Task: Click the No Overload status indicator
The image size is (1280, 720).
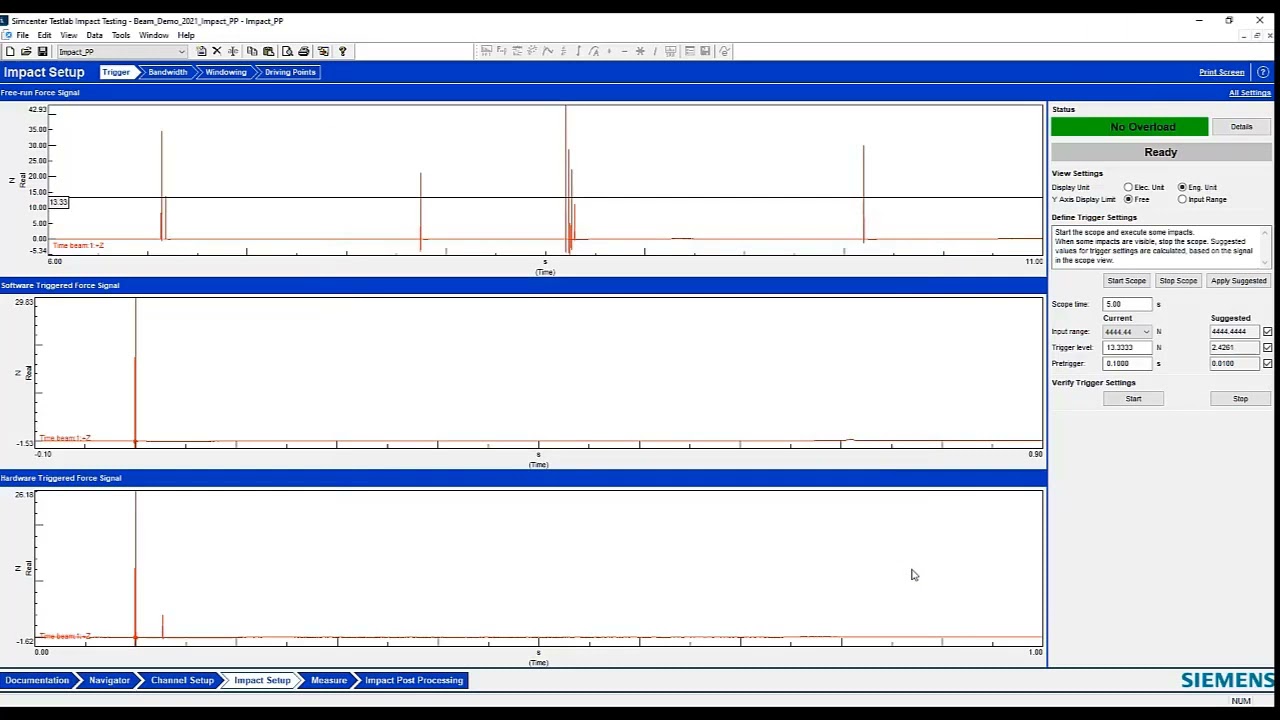Action: point(1129,127)
